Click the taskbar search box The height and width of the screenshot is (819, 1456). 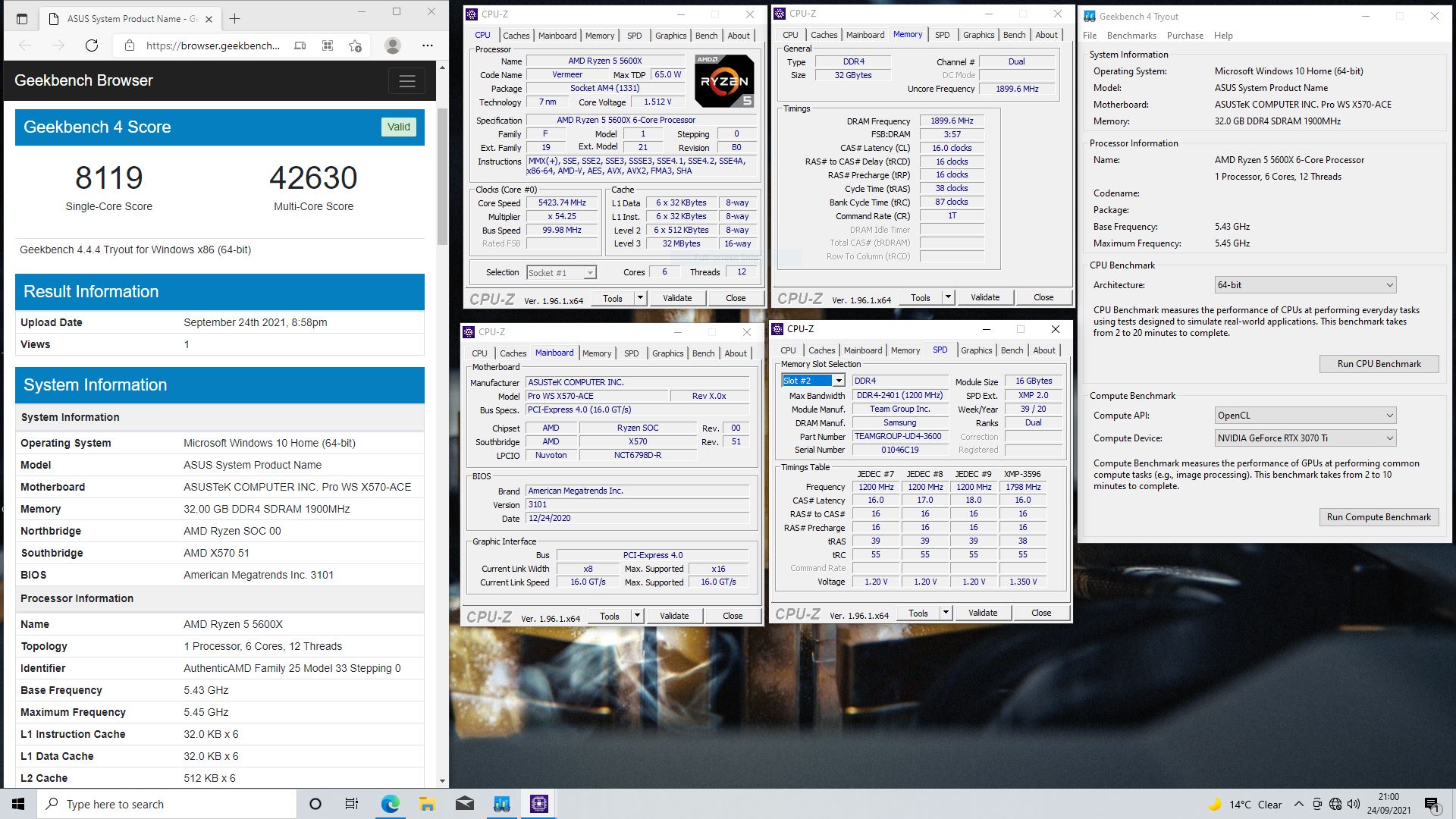coord(167,804)
